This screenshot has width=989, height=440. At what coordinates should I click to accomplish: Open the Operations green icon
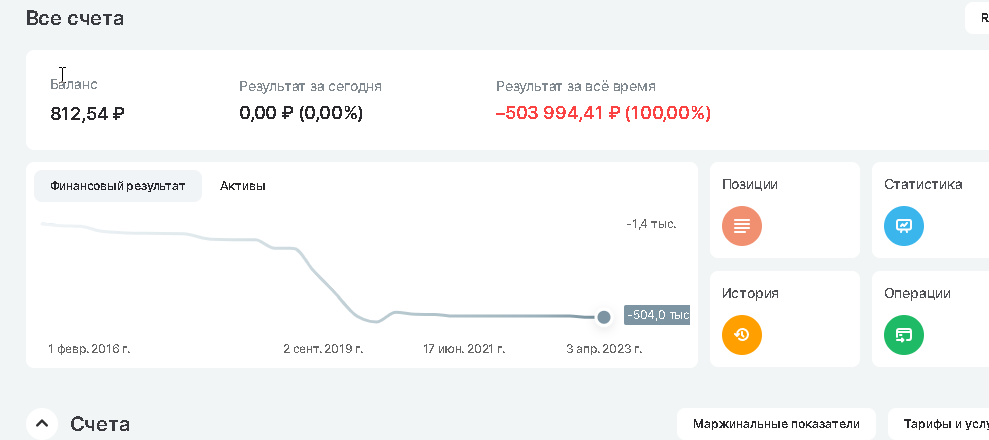point(903,335)
